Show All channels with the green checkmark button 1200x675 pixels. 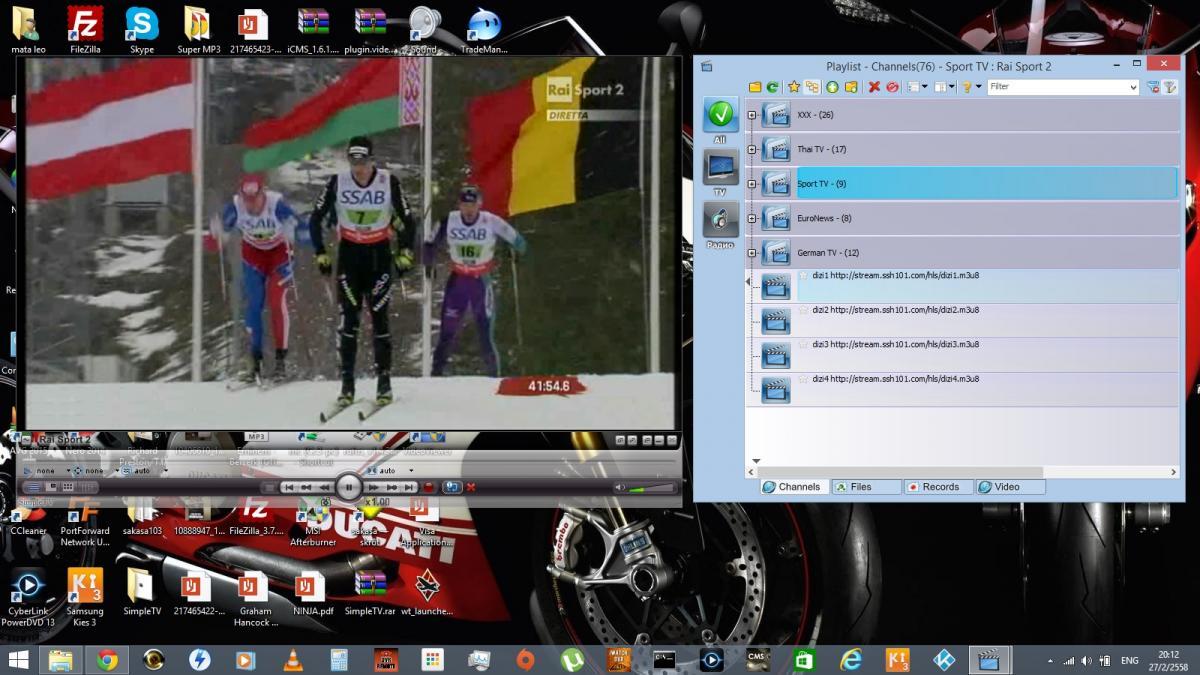click(720, 116)
